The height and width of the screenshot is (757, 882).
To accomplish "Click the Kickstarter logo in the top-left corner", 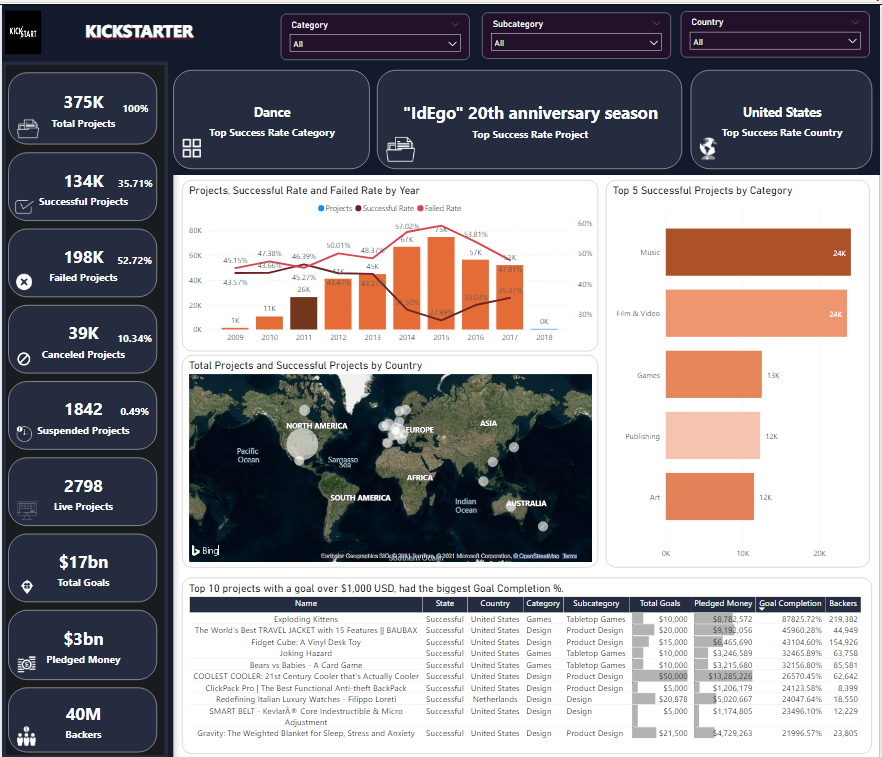I will (x=23, y=31).
